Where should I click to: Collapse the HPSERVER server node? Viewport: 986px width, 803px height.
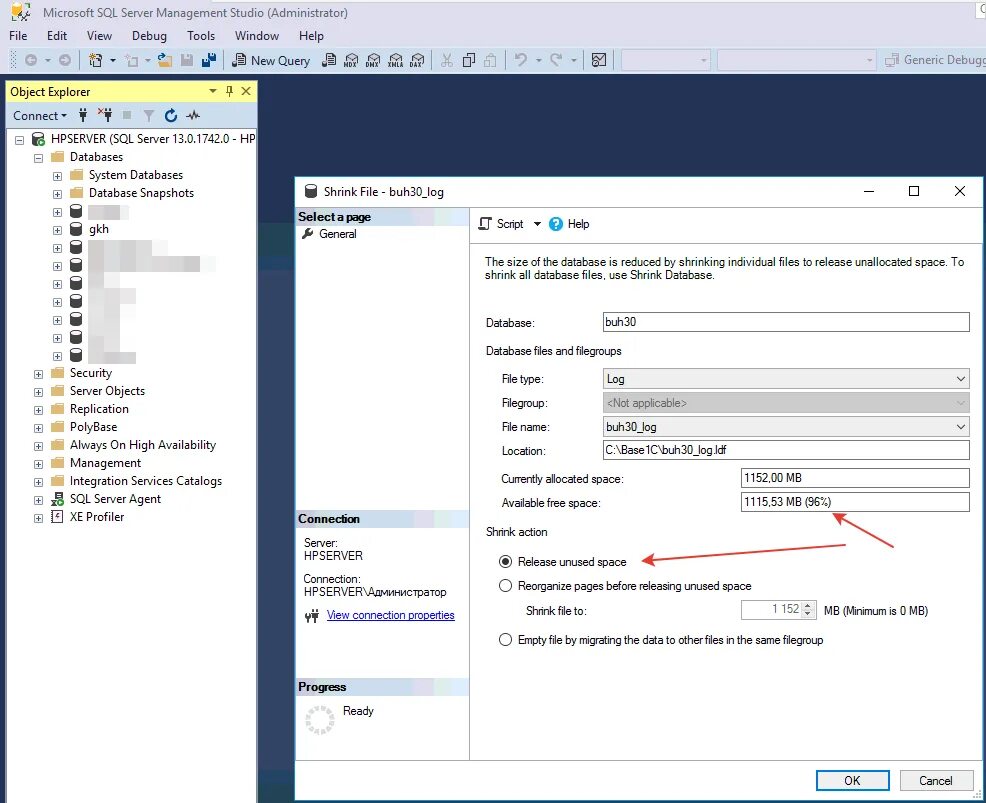[19, 140]
